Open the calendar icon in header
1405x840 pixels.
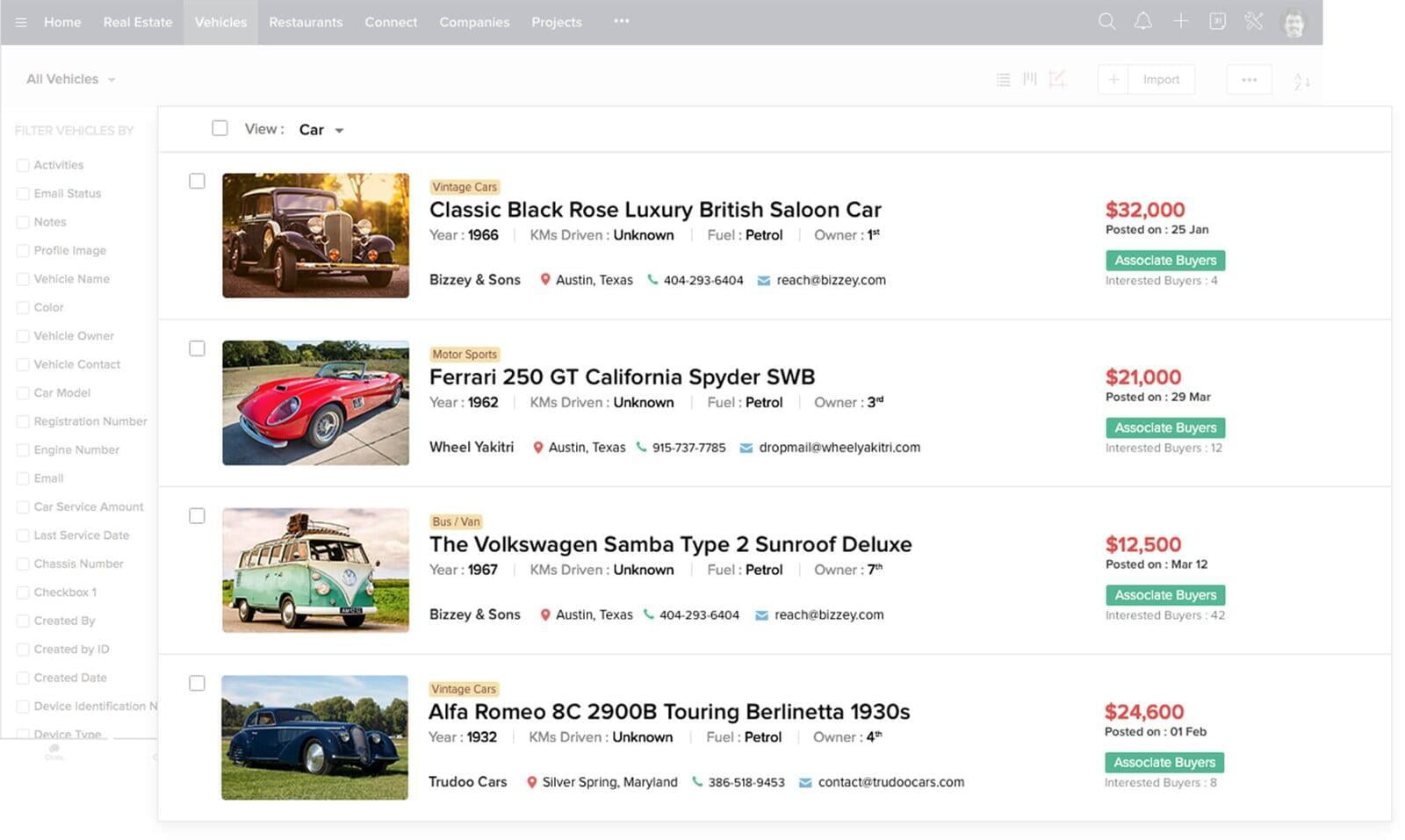click(x=1217, y=22)
